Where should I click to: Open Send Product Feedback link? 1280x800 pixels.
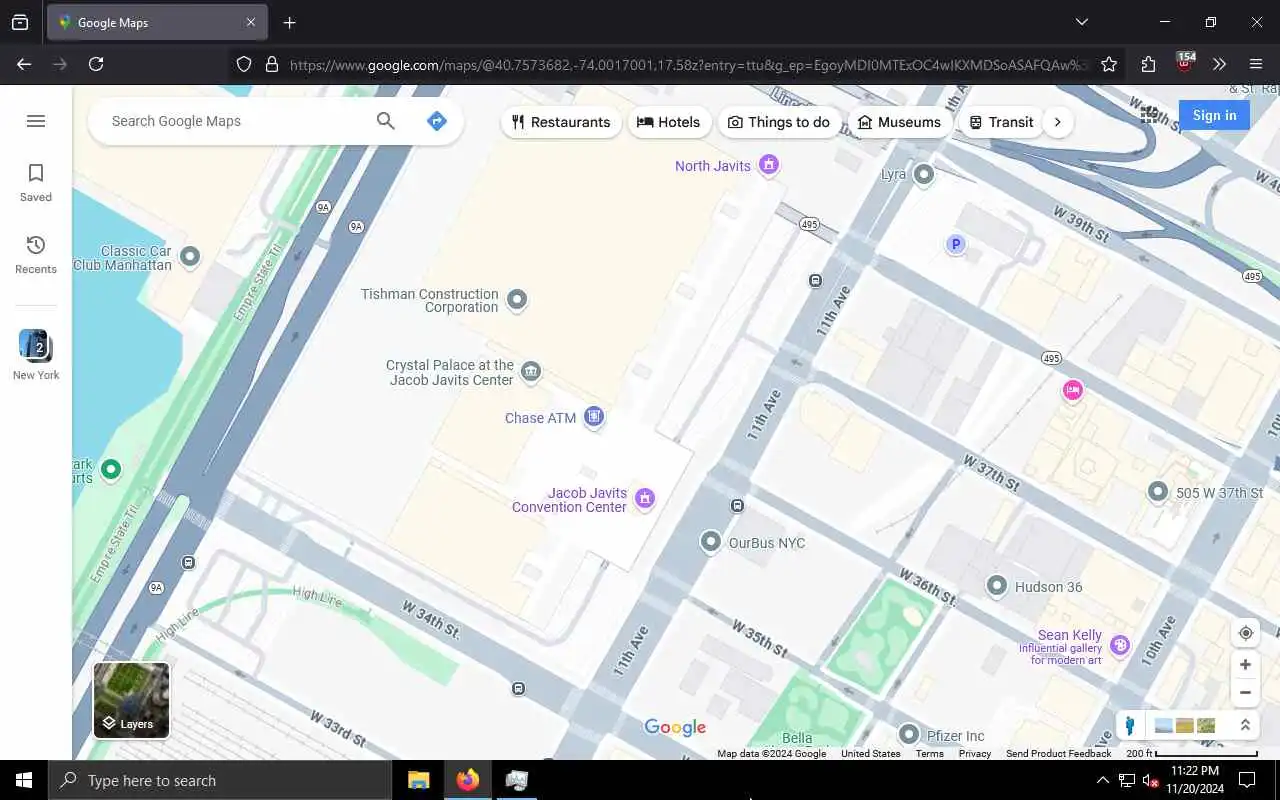[1058, 754]
